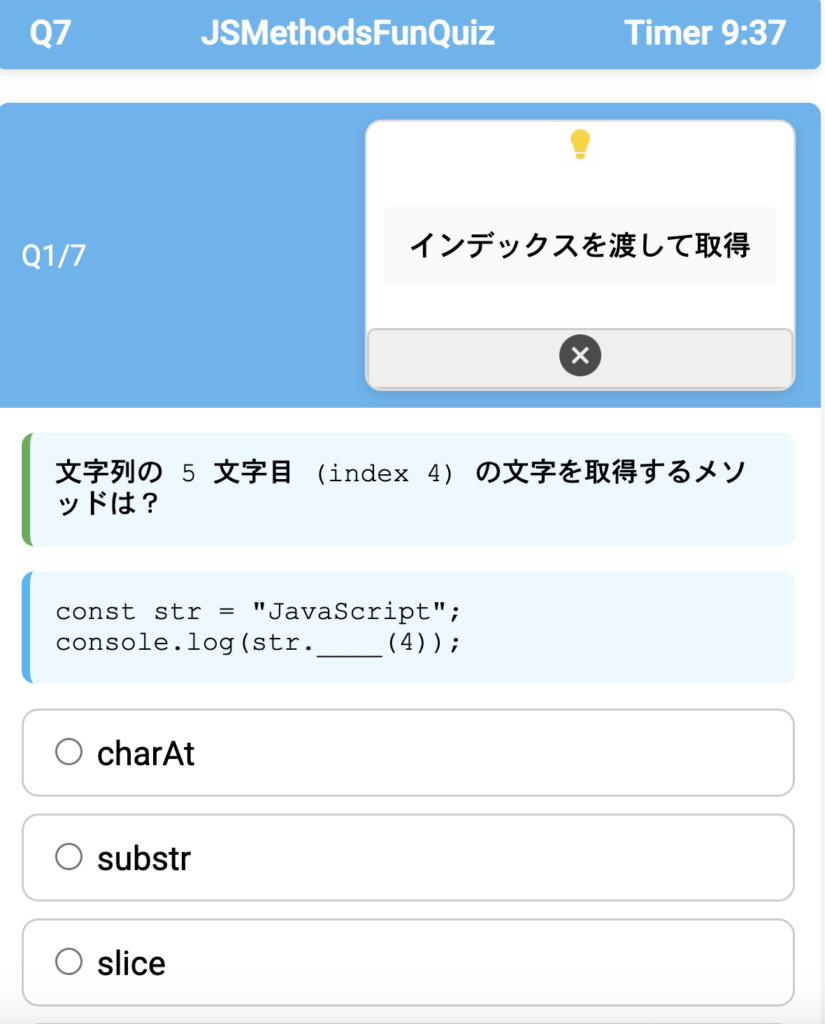Click the charAt answer label text
825x1024 pixels.
[146, 753]
